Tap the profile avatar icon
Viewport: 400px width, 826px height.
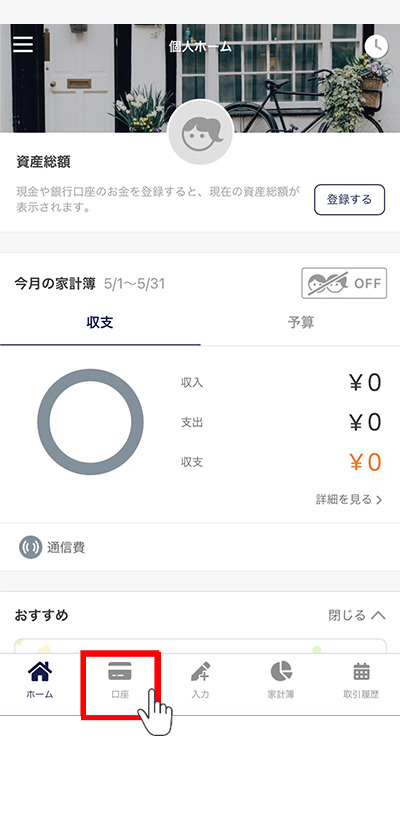click(x=200, y=132)
